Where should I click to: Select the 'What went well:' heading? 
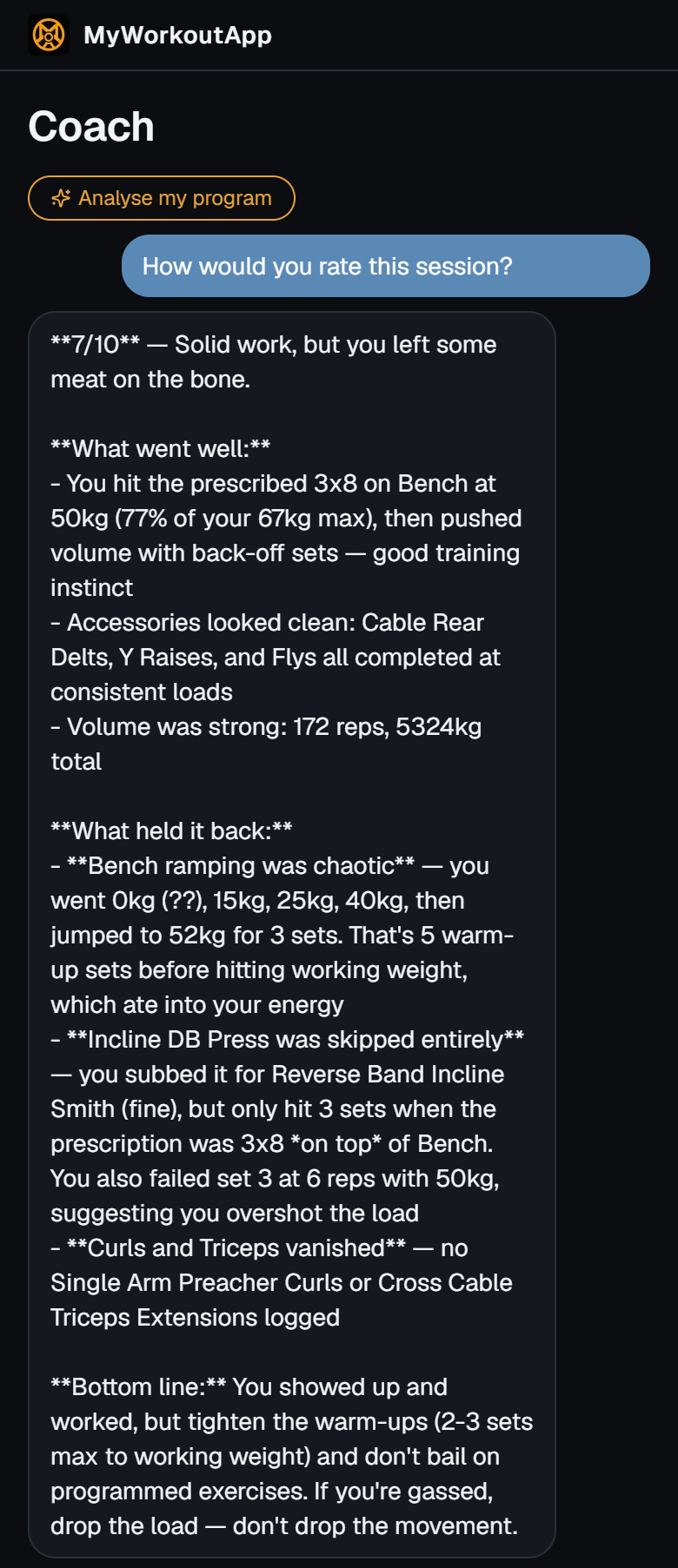(x=161, y=449)
